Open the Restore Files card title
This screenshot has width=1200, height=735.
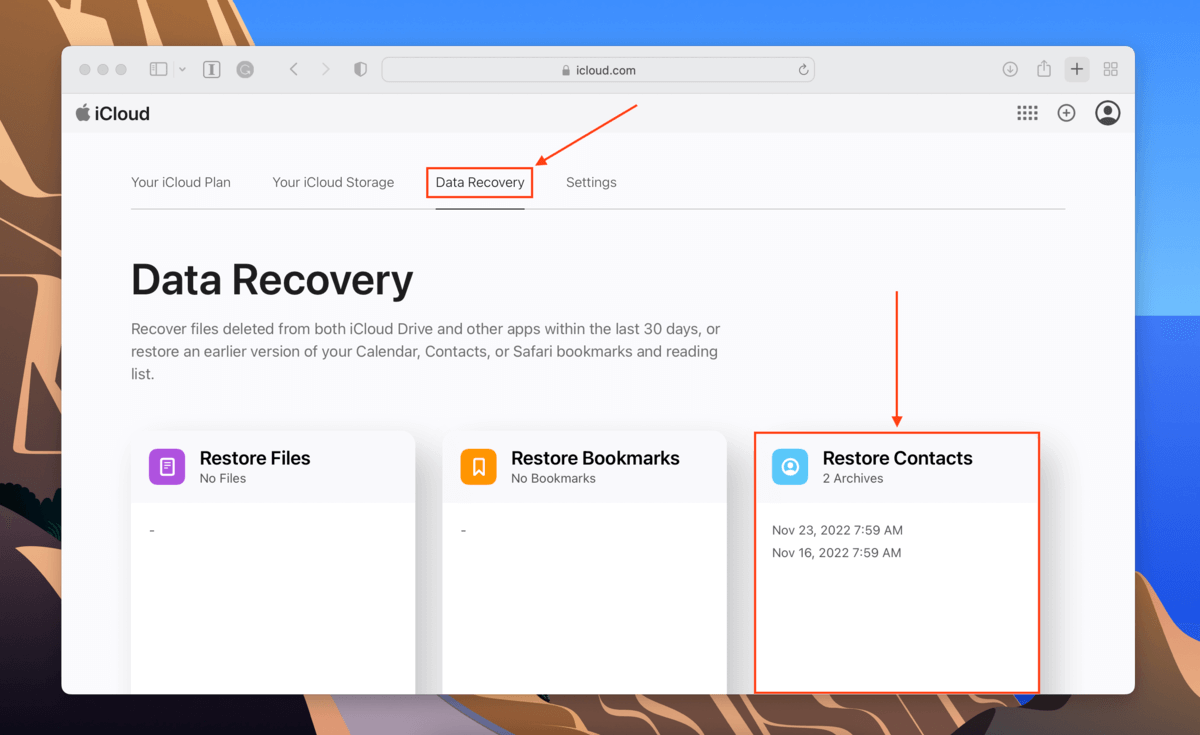click(255, 458)
